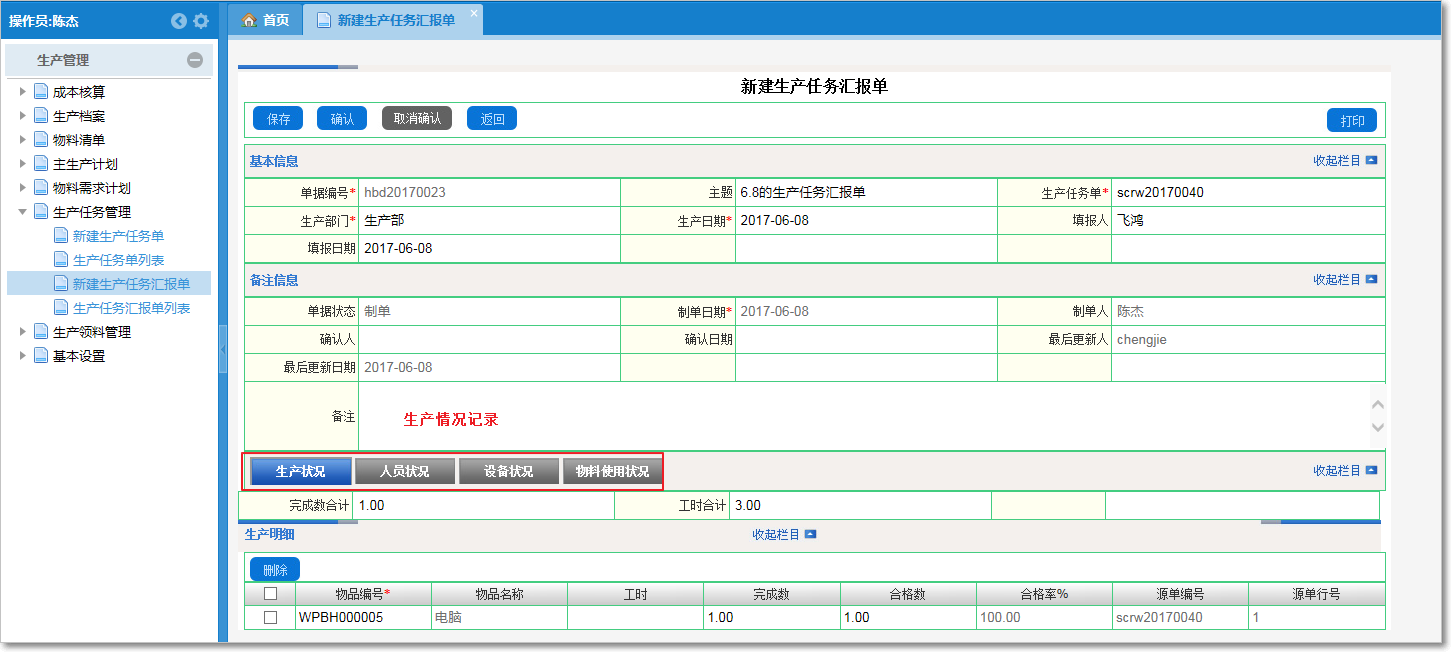Click the 打印 button on the right
Image resolution: width=1451 pixels, height=652 pixels.
pos(1353,119)
